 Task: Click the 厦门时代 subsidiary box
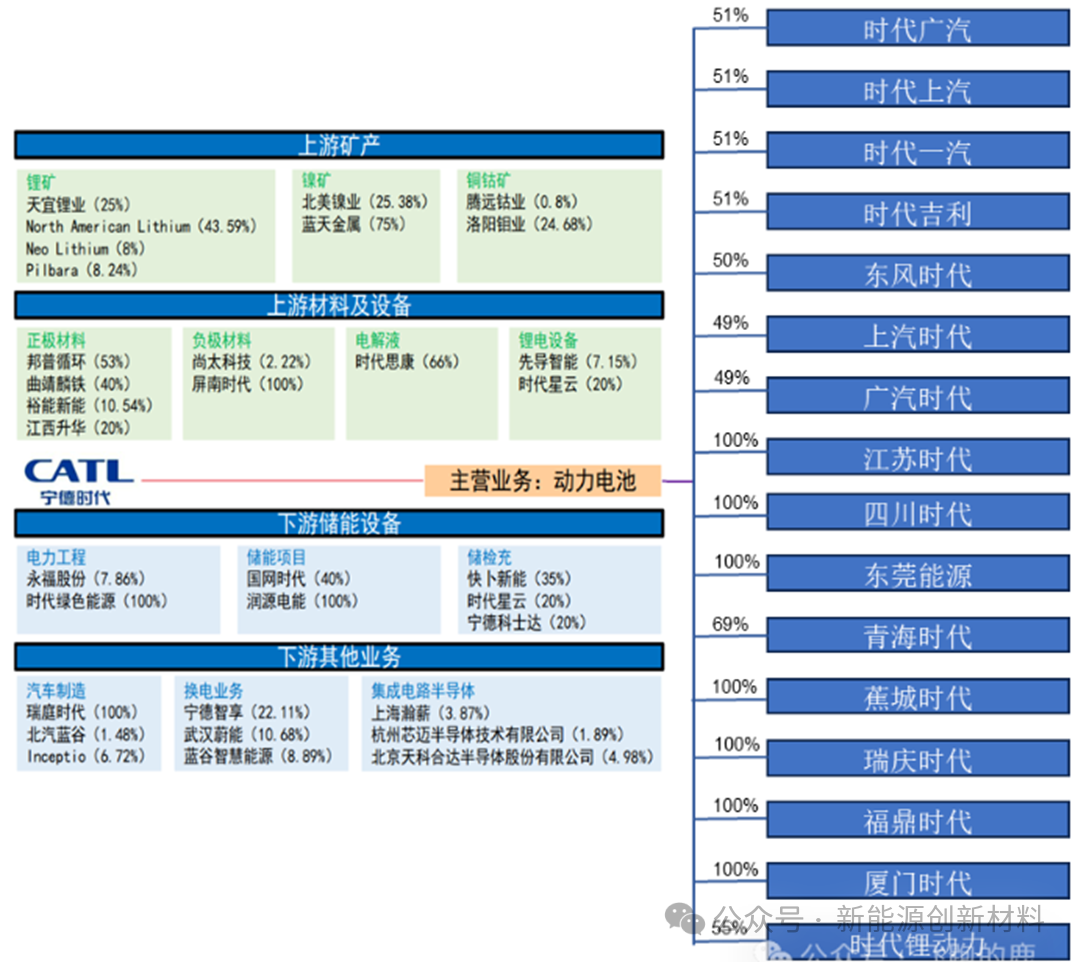pos(918,881)
